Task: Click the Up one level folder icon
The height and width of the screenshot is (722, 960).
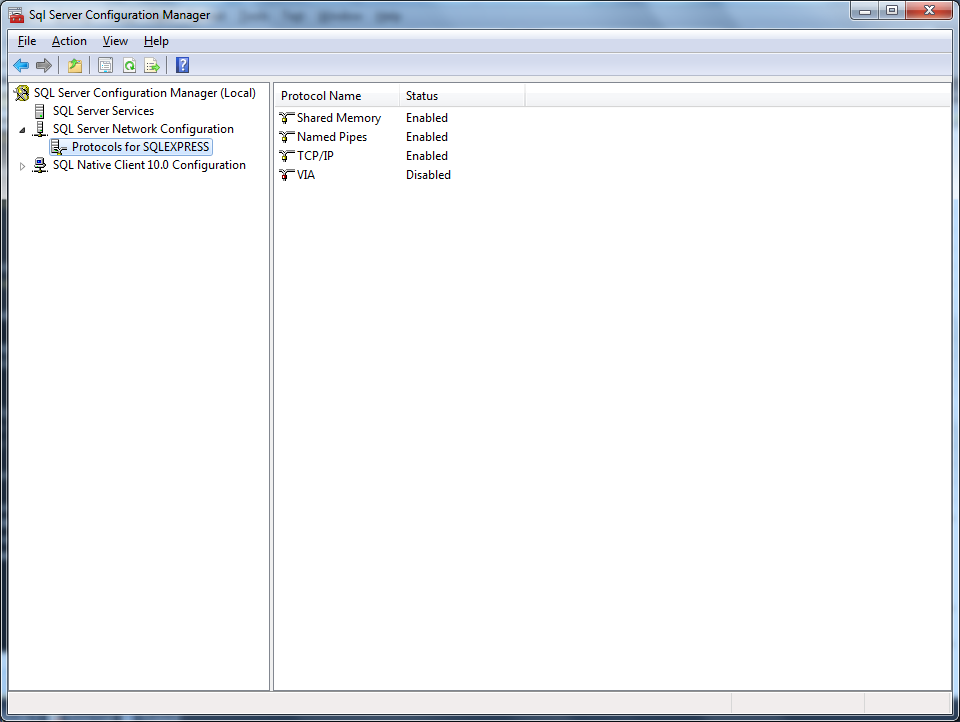Action: click(x=75, y=66)
